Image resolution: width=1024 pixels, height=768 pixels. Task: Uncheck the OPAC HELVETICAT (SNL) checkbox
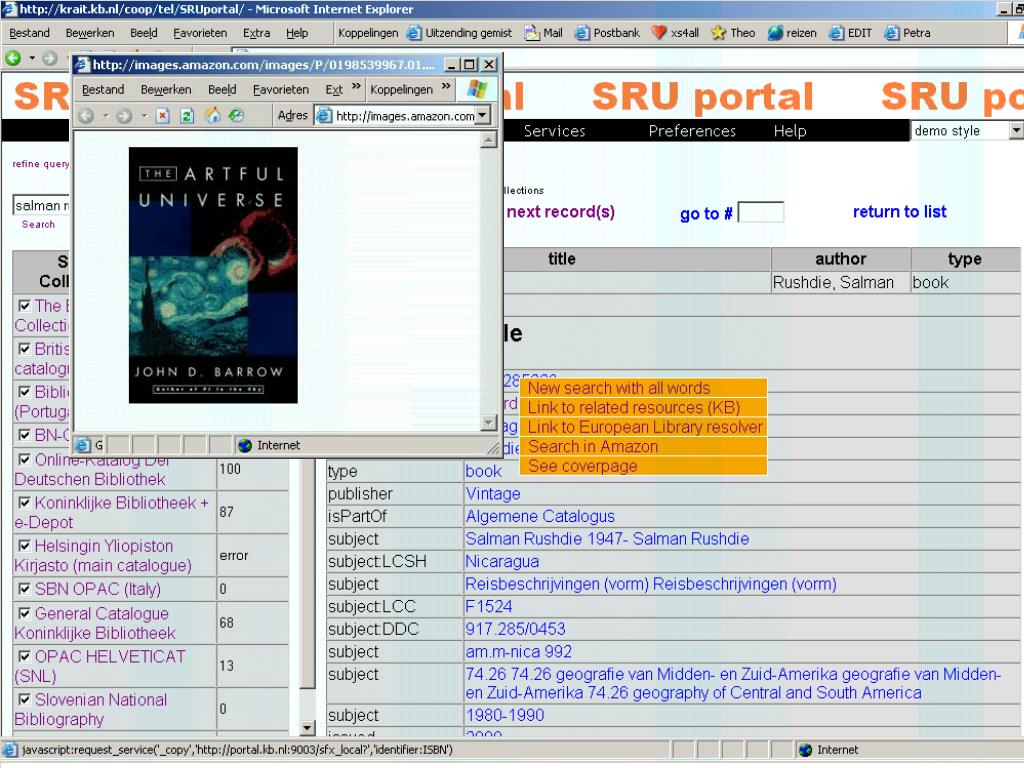(x=24, y=657)
